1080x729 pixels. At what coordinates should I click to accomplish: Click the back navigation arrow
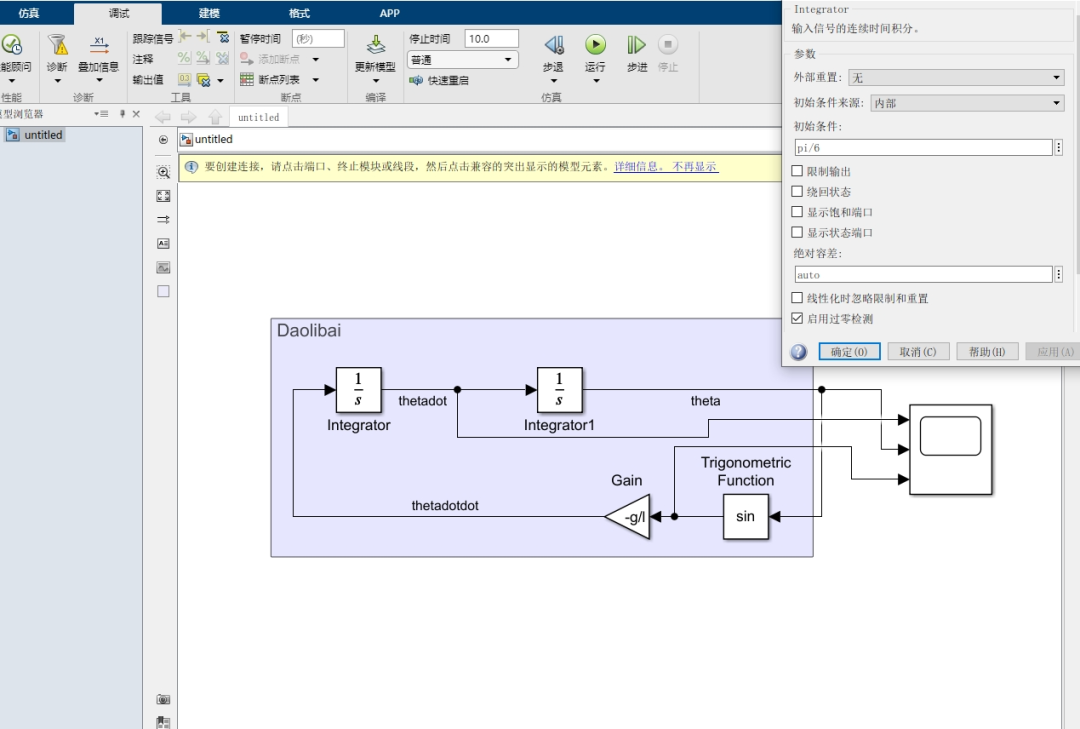coord(163,117)
